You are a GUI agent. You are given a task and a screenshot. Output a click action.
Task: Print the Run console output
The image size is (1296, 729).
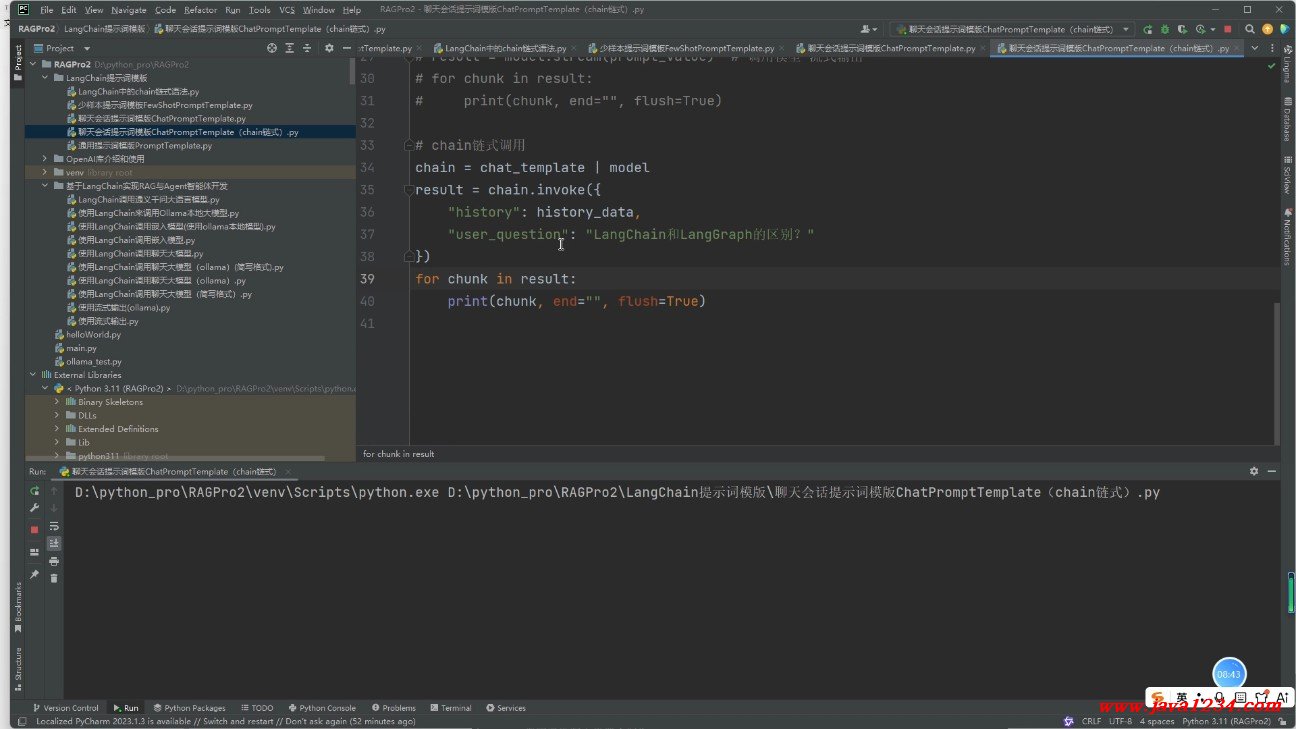(54, 561)
